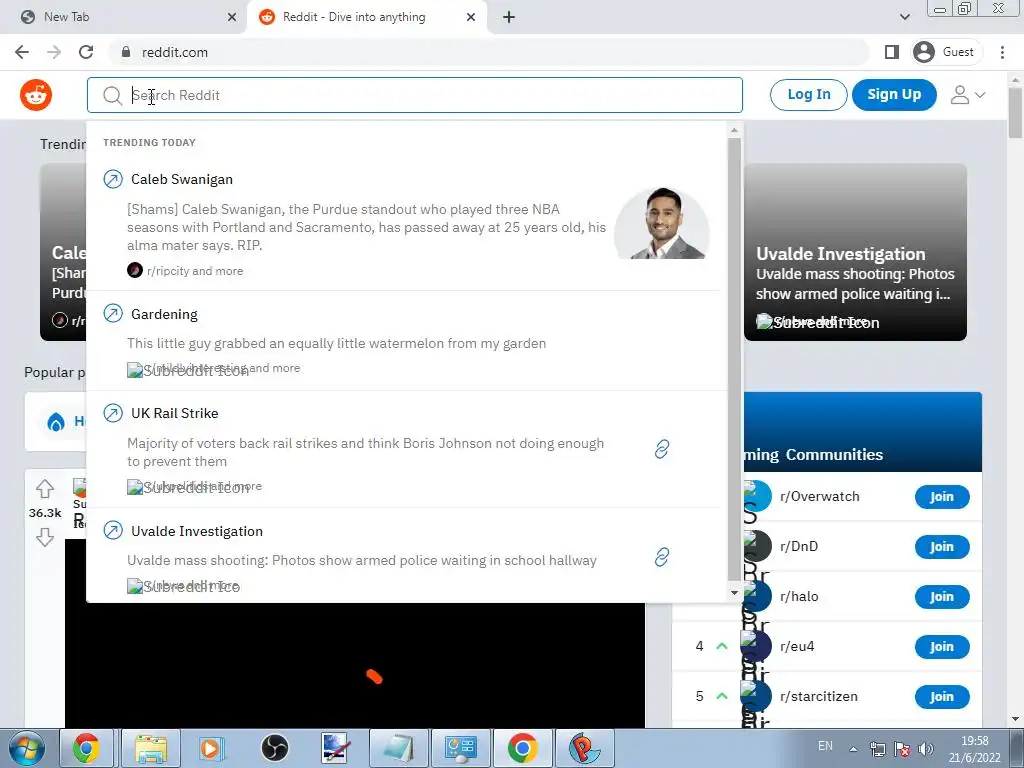Click trending arrow icon beside Caleb Swanigan
This screenshot has width=1024, height=768.
(x=113, y=179)
